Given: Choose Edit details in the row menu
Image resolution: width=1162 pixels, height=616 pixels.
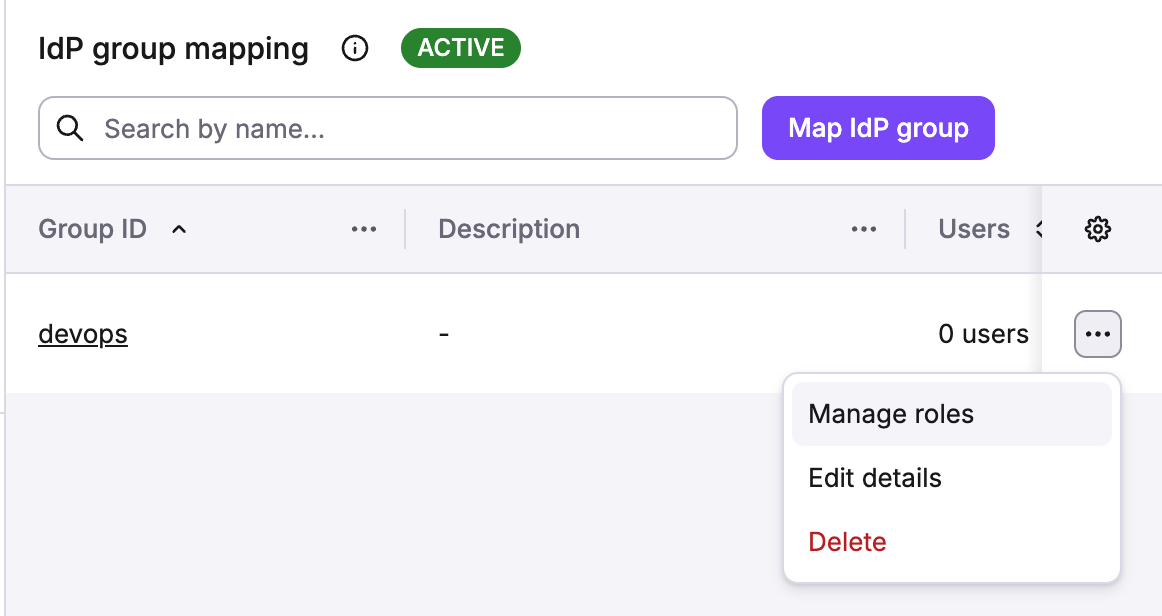Looking at the screenshot, I should click(x=875, y=478).
